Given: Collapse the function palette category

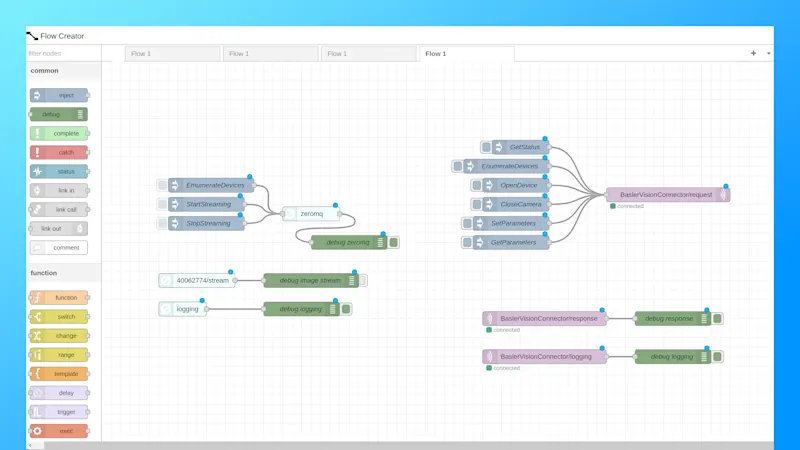Looking at the screenshot, I should (45, 273).
